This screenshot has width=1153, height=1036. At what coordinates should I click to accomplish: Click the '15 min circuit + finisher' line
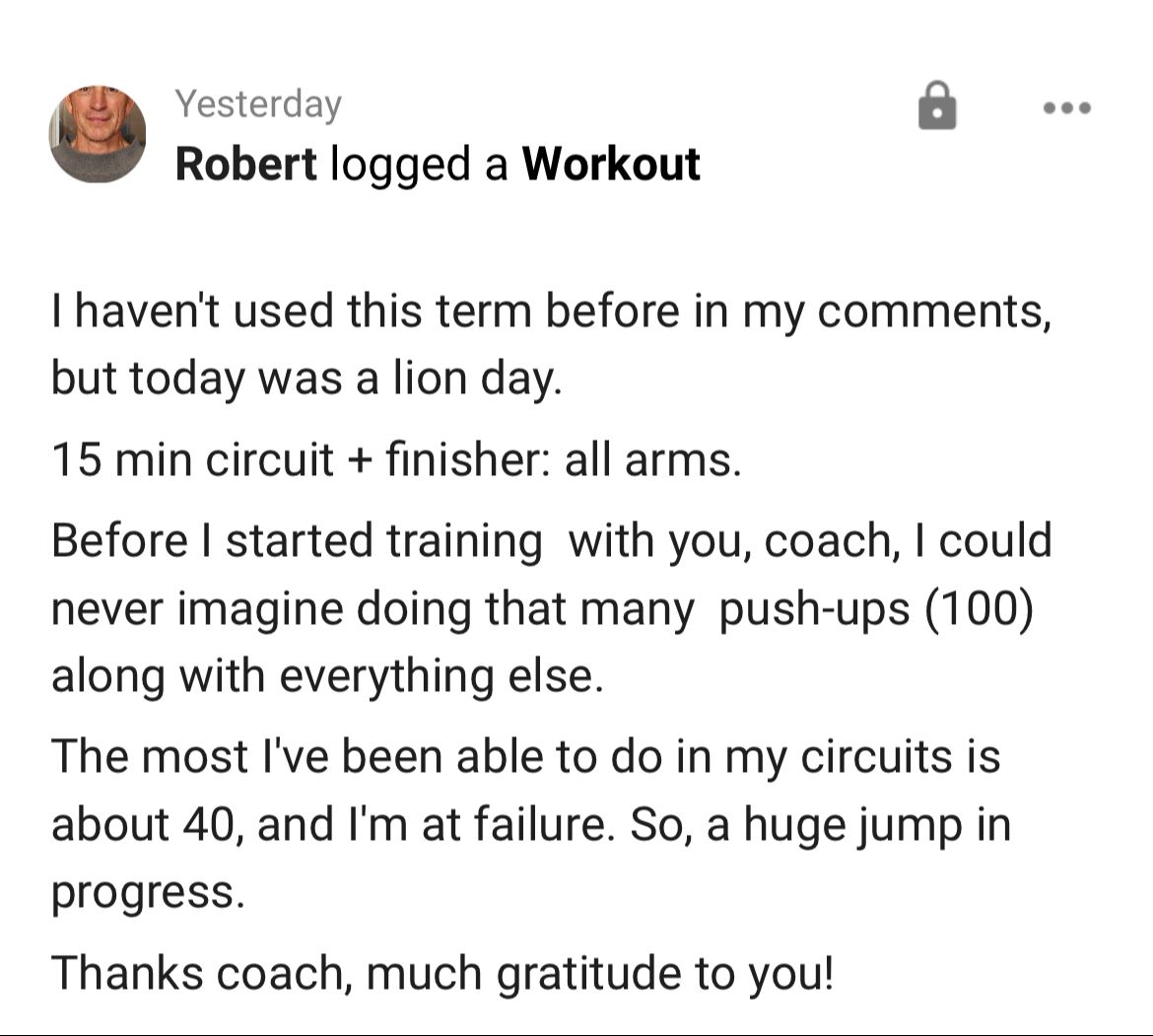coord(396,460)
